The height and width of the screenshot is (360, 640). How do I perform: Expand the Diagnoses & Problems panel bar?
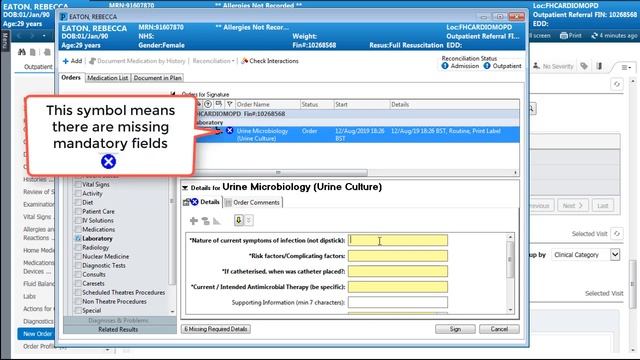pos(118,320)
